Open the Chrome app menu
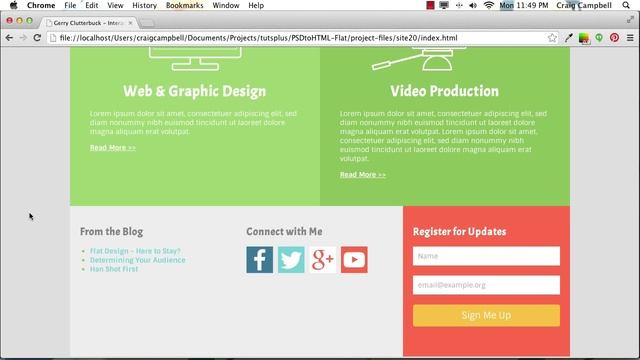640x360 pixels. [41, 5]
